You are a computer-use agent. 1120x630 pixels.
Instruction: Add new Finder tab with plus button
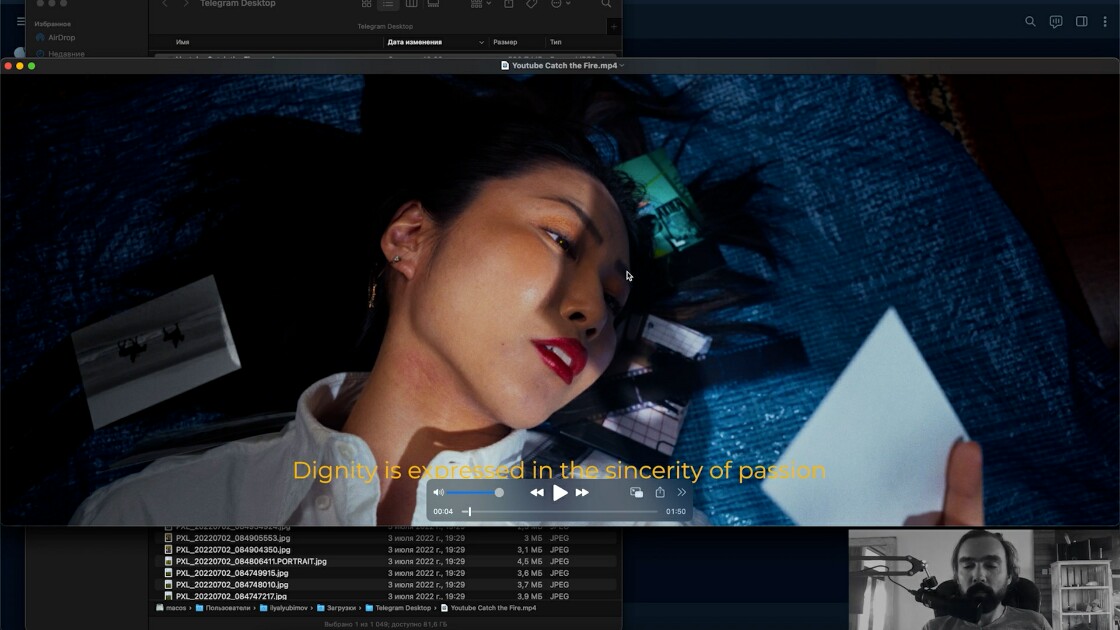614,26
